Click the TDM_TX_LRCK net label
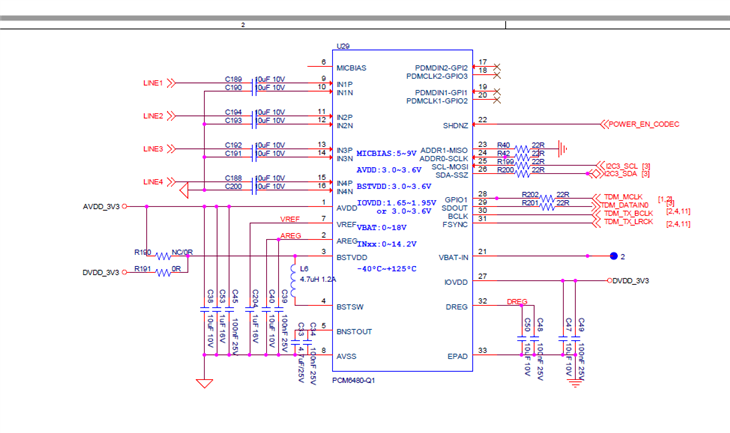Image resolution: width=730 pixels, height=433 pixels. pos(629,222)
